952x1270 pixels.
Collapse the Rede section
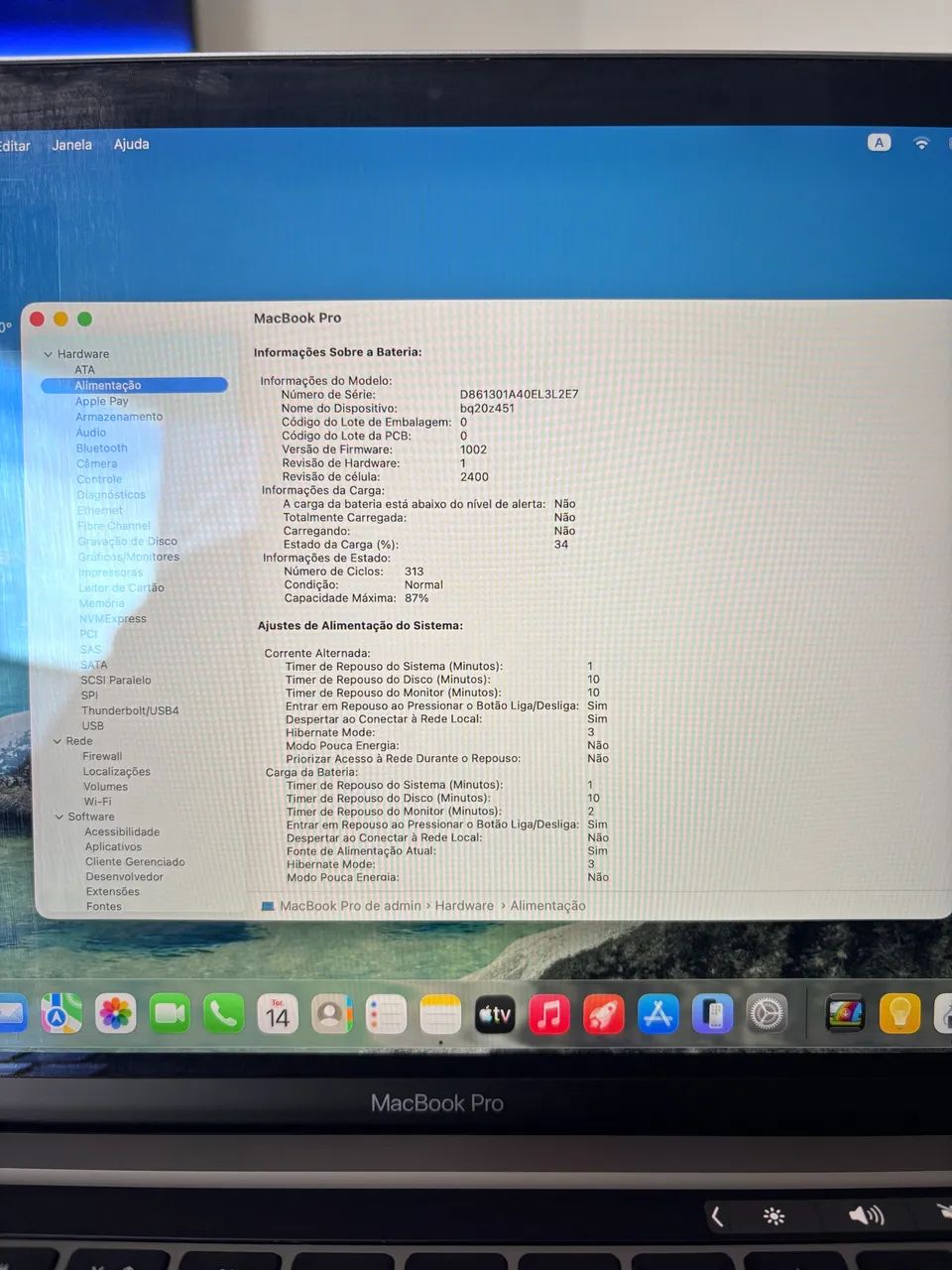58,741
